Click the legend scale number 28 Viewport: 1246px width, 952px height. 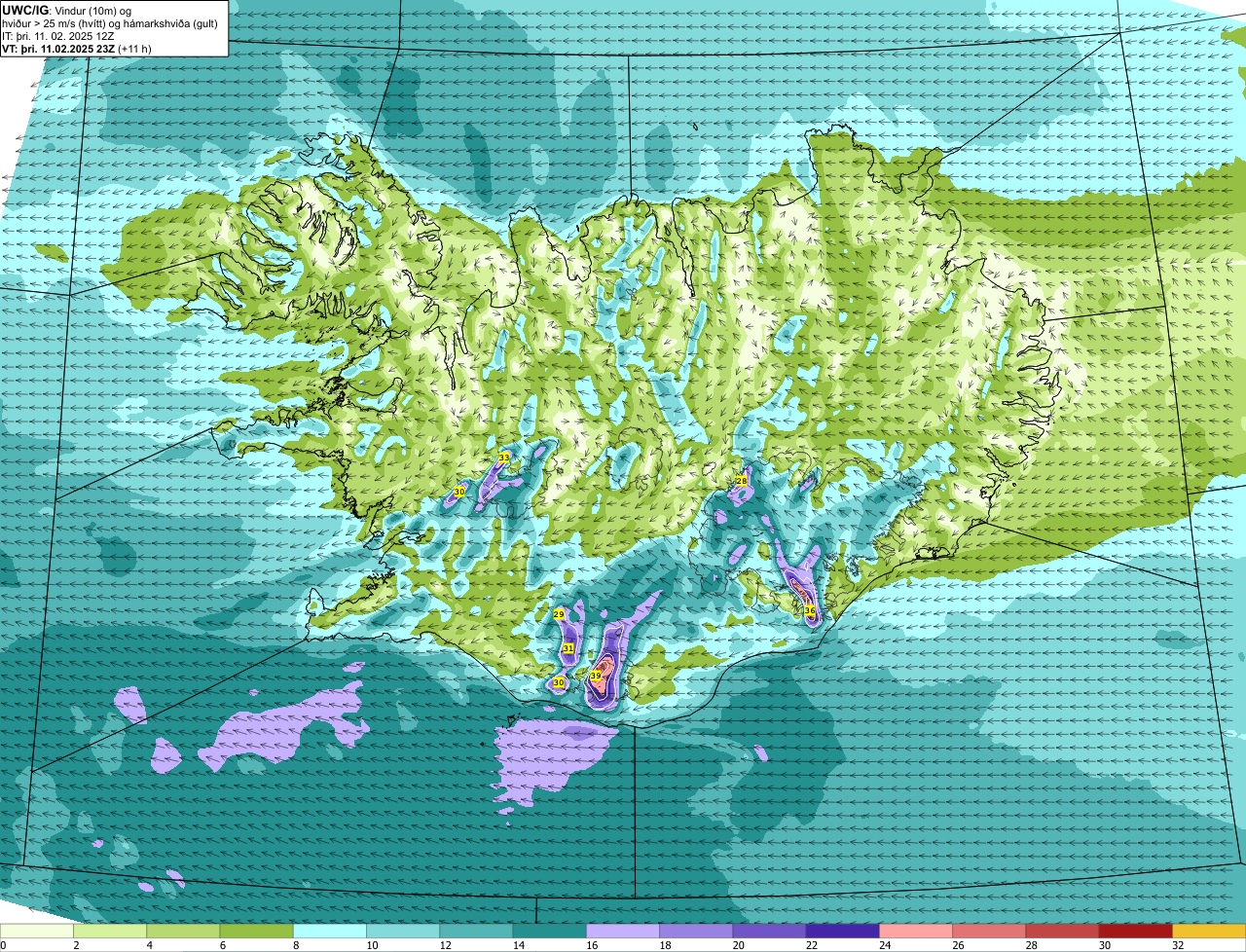(1030, 945)
